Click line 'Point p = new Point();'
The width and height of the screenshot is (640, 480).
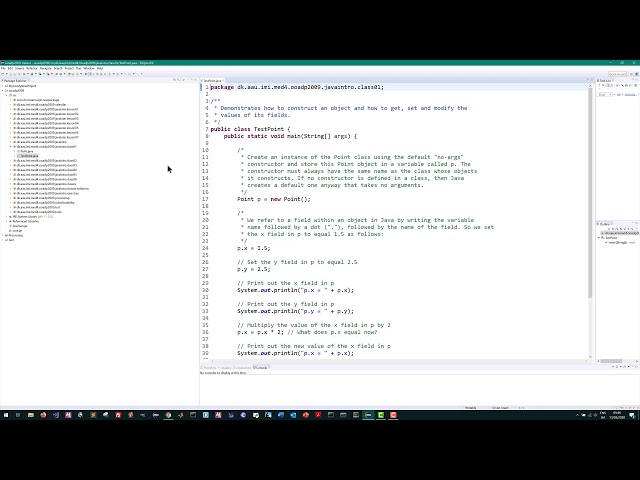pos(273,199)
